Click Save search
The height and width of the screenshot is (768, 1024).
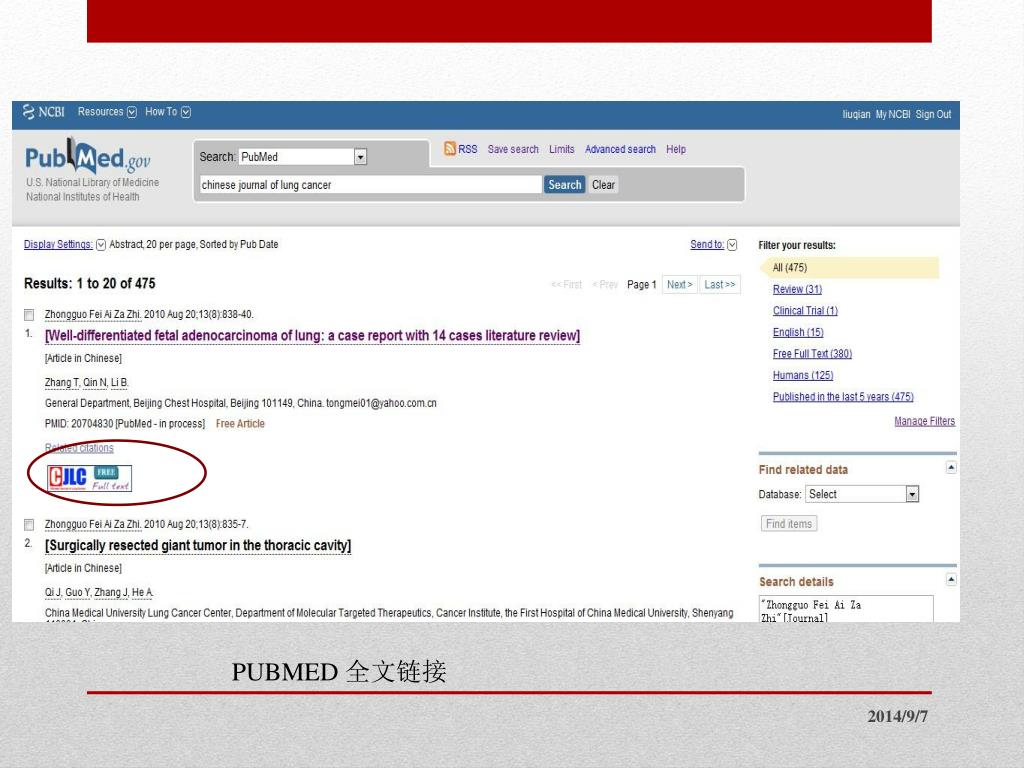pos(513,149)
